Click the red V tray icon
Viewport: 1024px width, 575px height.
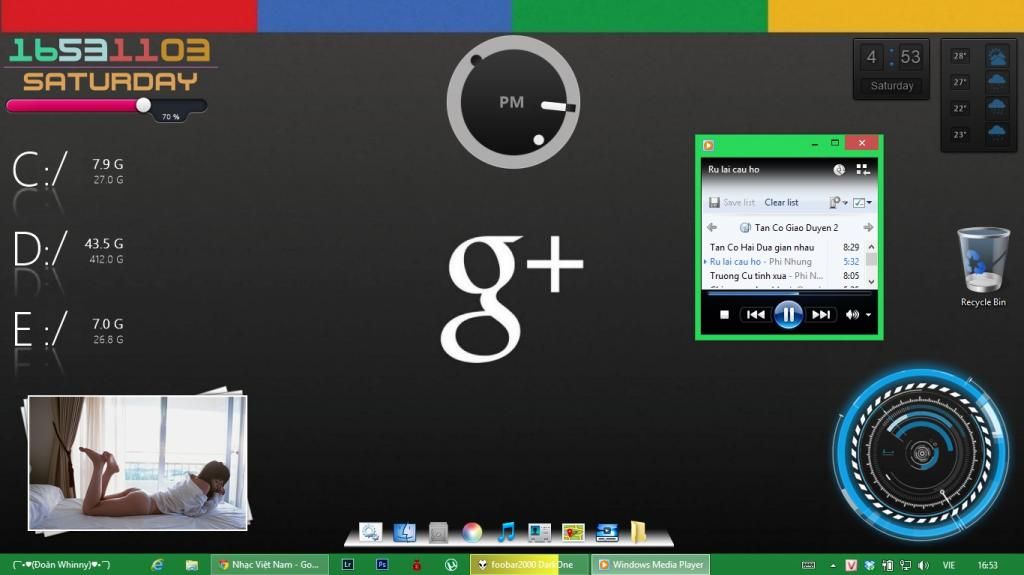pos(851,565)
